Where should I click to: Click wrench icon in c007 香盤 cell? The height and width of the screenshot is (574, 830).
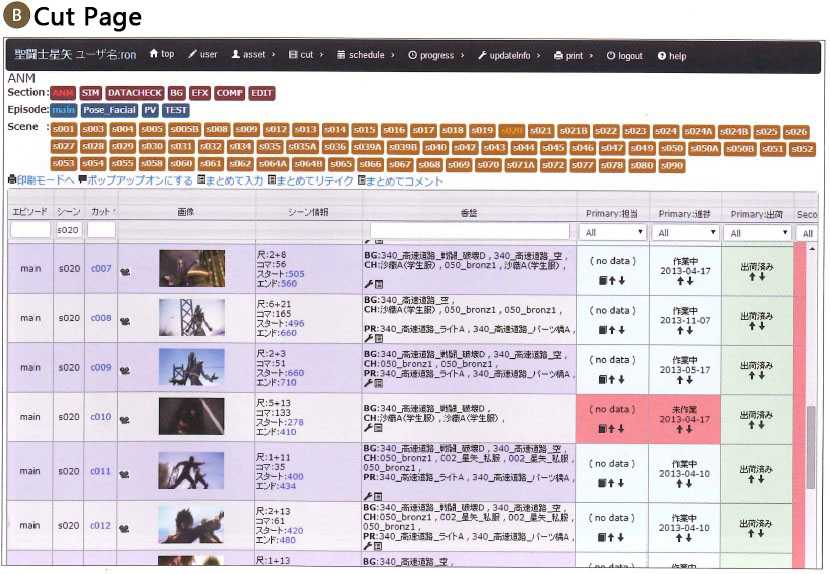point(368,284)
